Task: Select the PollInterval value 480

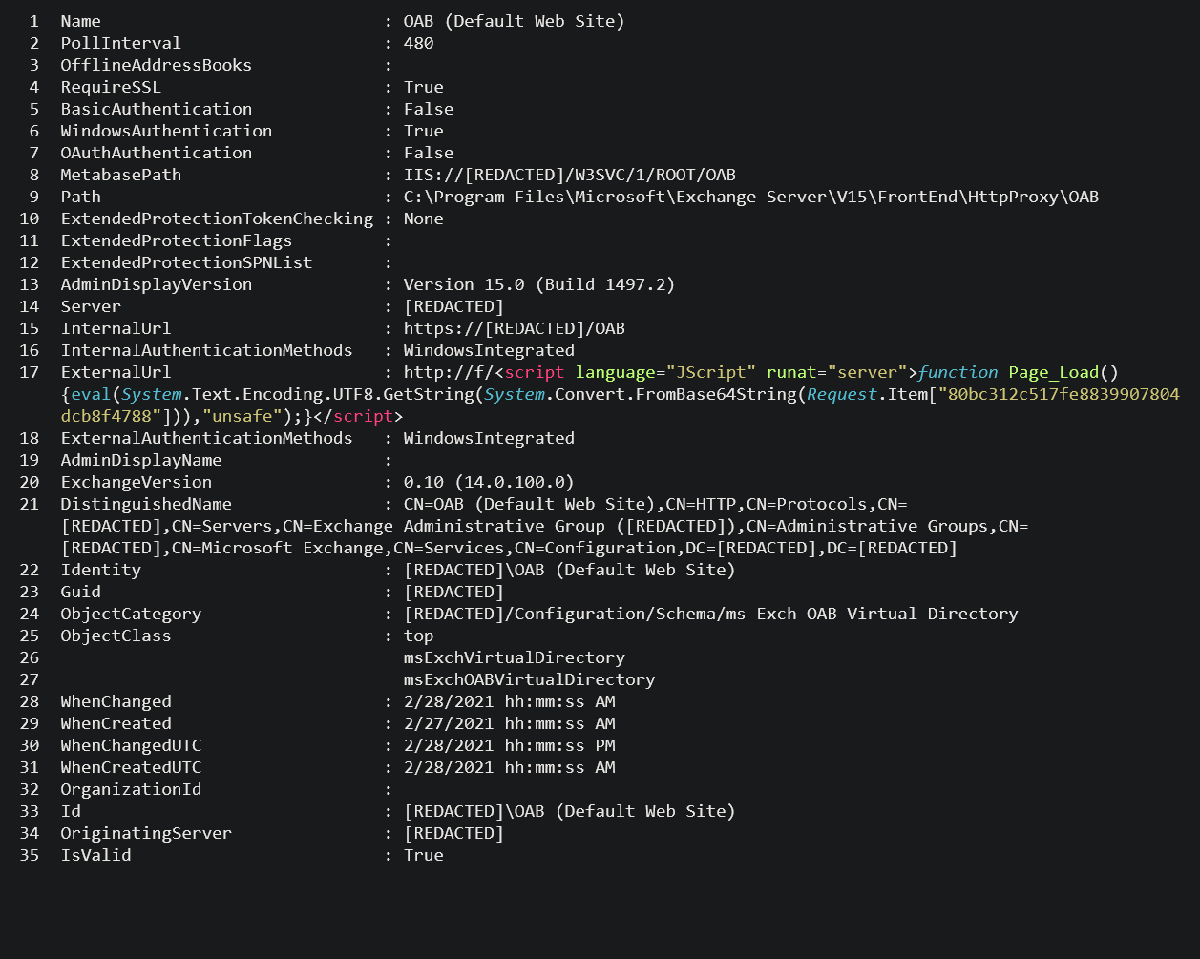Action: (418, 44)
